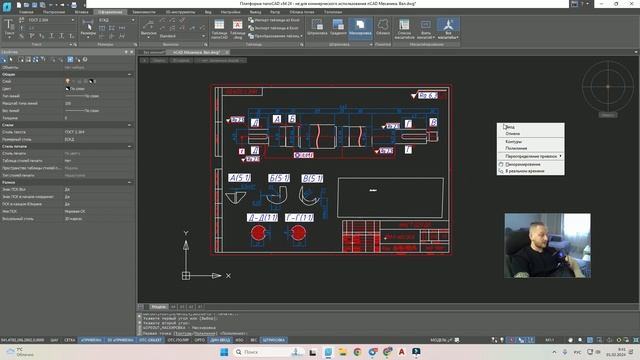Screen dimensions: 640x360
Task: Click the Экспорт таблицы в Excel icon
Action: coord(251,28)
